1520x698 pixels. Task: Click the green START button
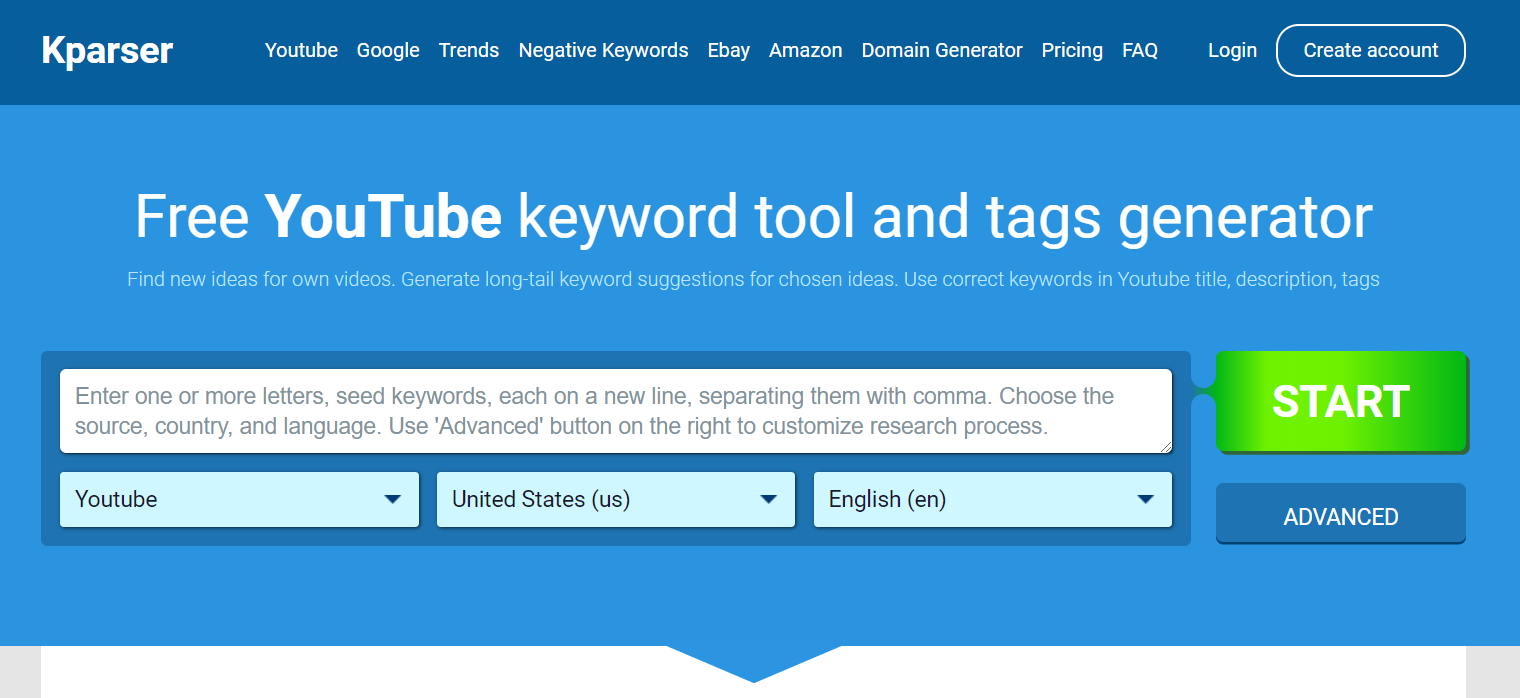1341,402
